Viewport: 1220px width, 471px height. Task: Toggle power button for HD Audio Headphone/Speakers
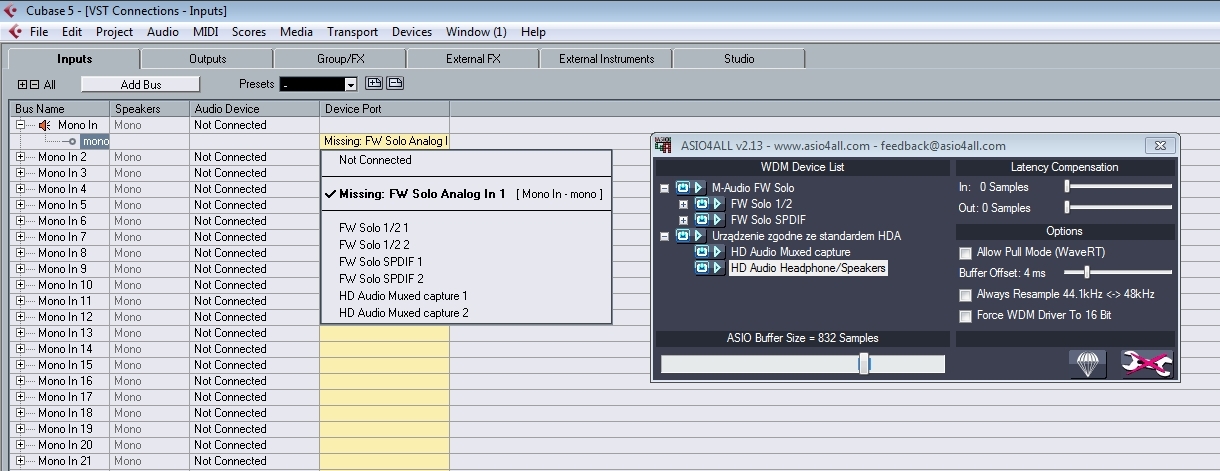(x=701, y=268)
